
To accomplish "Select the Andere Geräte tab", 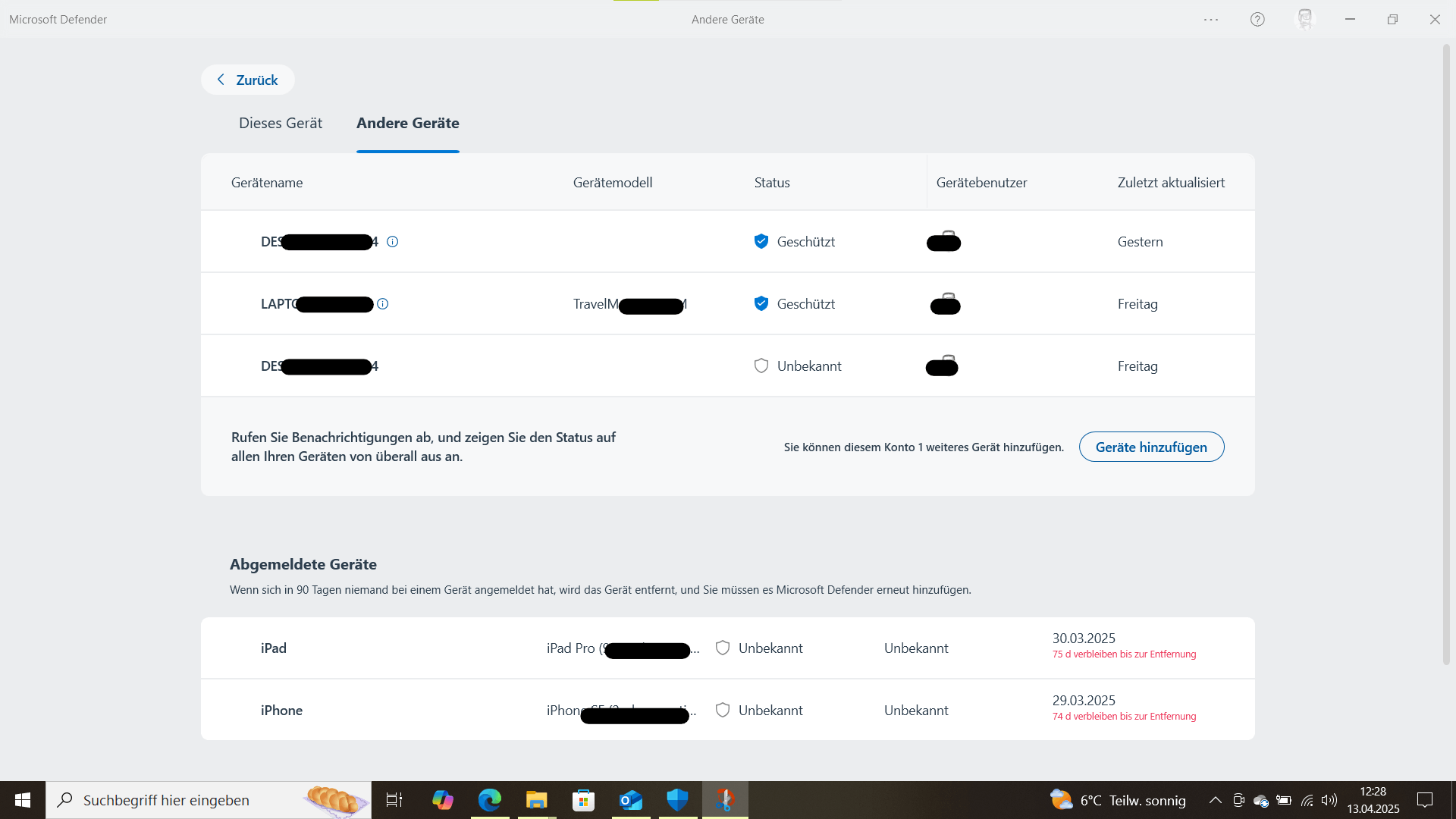I will coord(408,123).
